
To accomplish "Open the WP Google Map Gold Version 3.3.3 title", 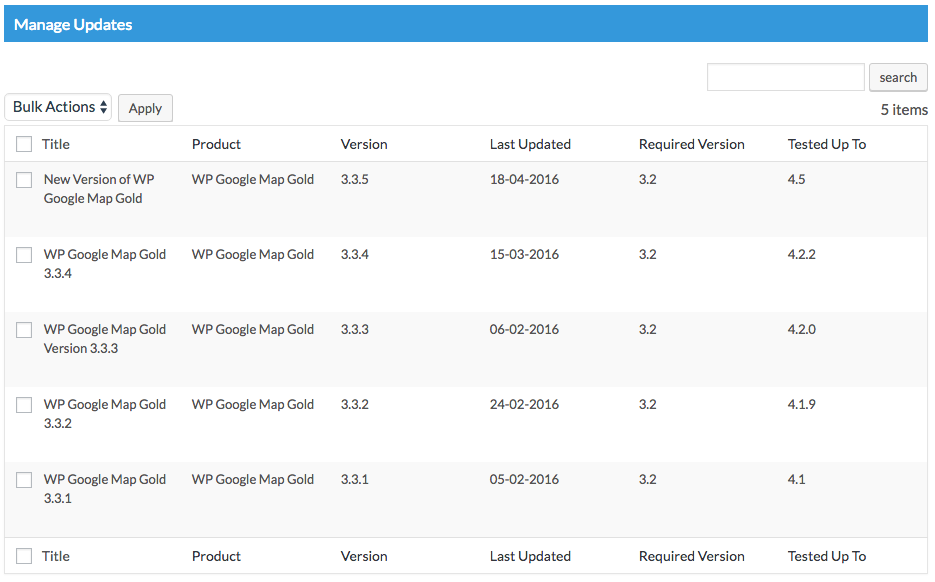I will (x=105, y=339).
